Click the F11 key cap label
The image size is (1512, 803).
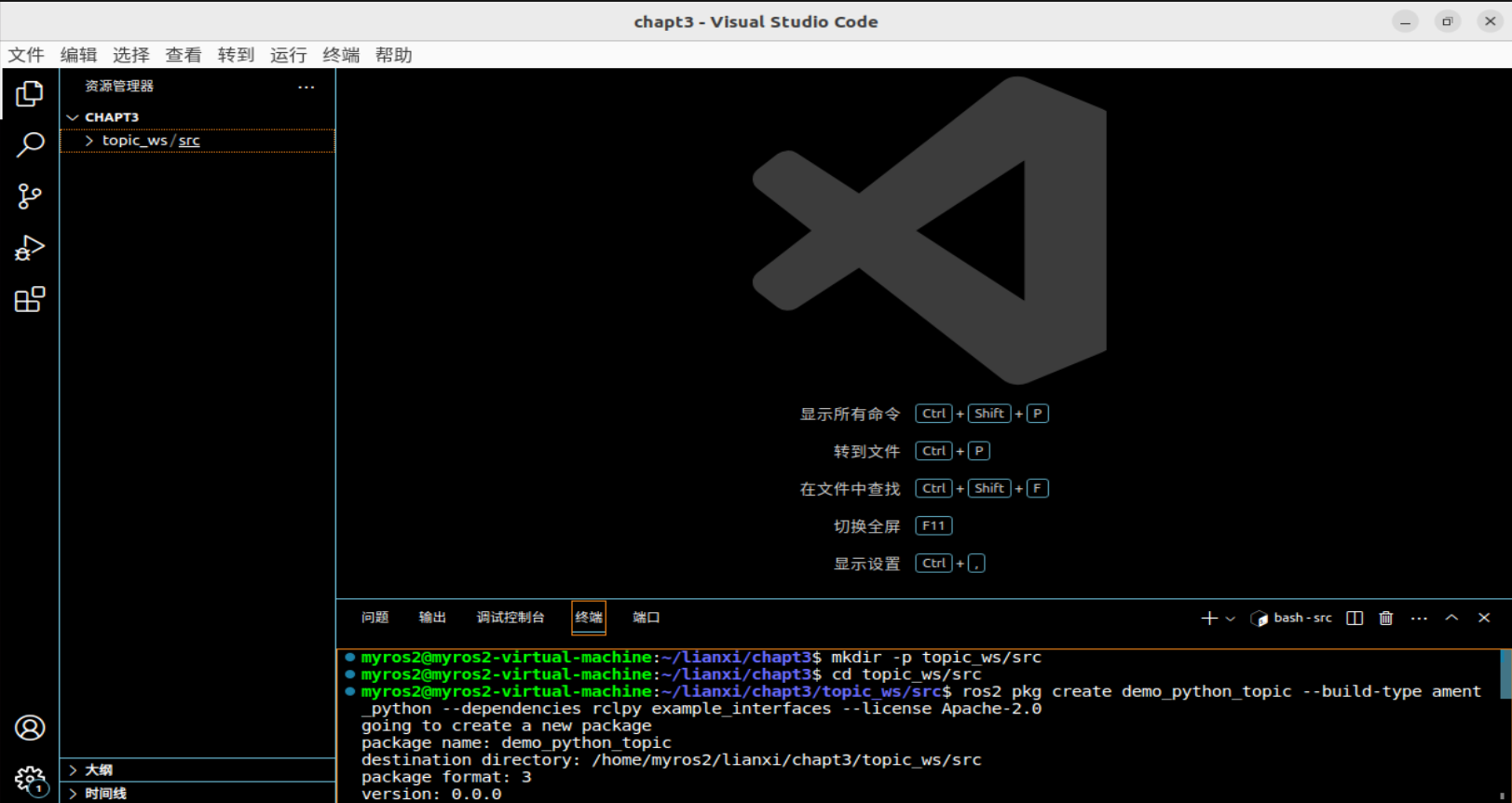933,526
